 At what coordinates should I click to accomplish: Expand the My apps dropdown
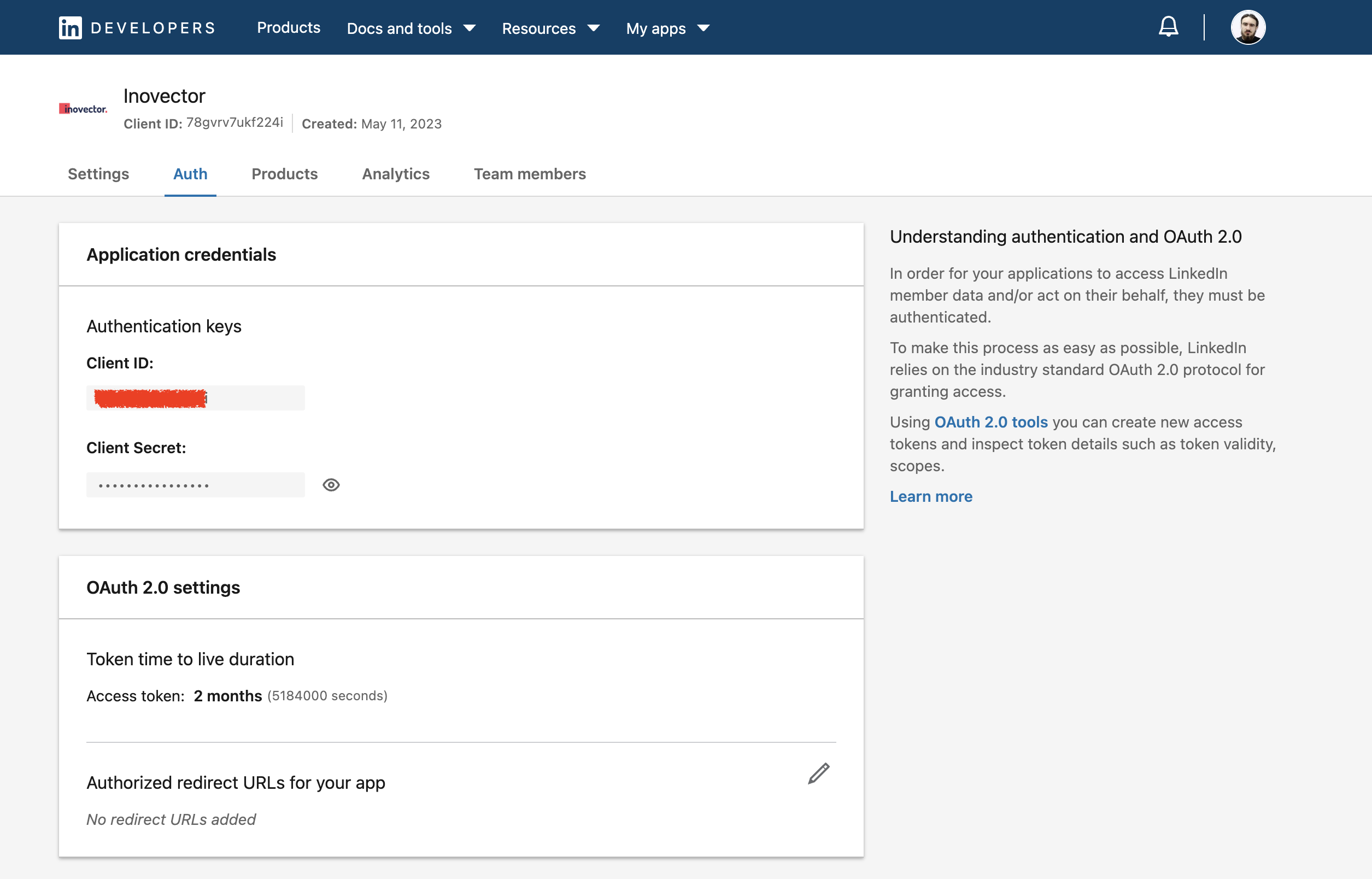coord(667,28)
